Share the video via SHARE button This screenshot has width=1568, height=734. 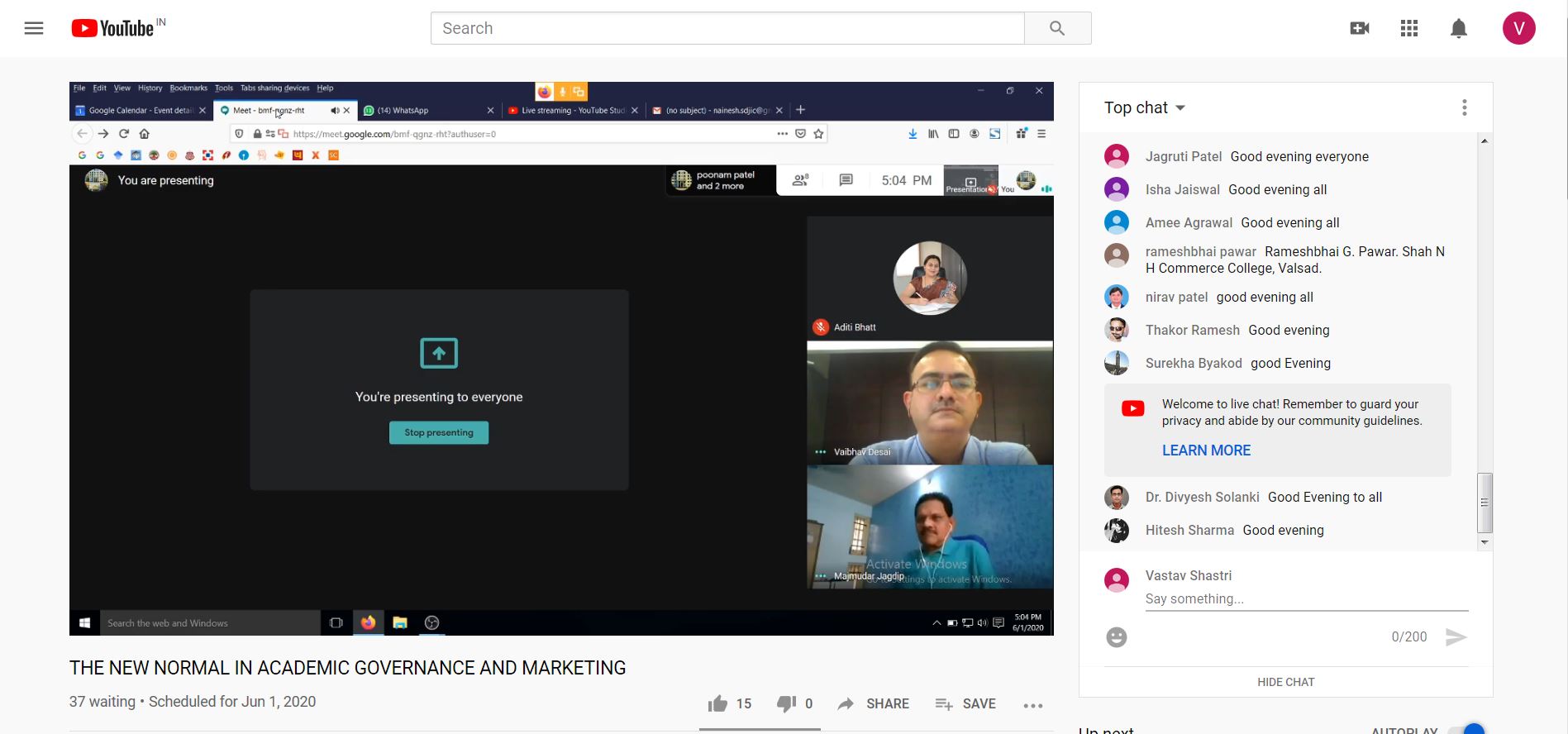(874, 703)
